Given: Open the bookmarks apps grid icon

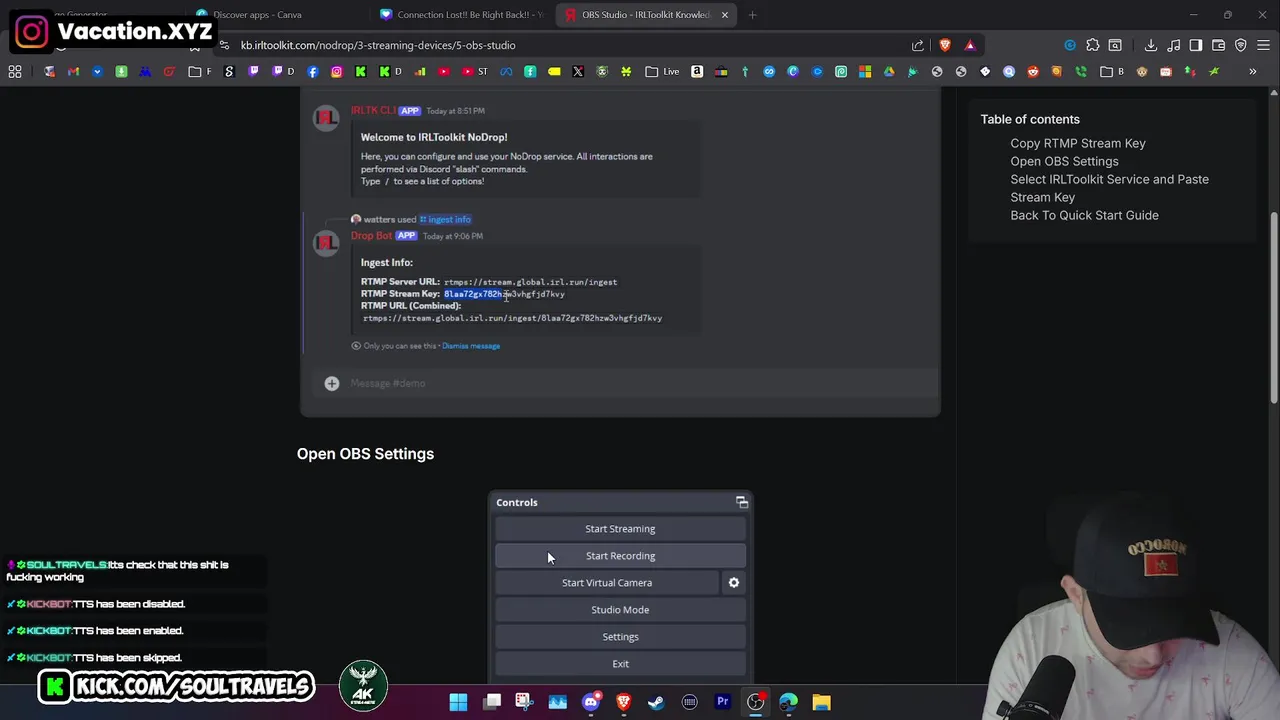Looking at the screenshot, I should click(x=15, y=72).
